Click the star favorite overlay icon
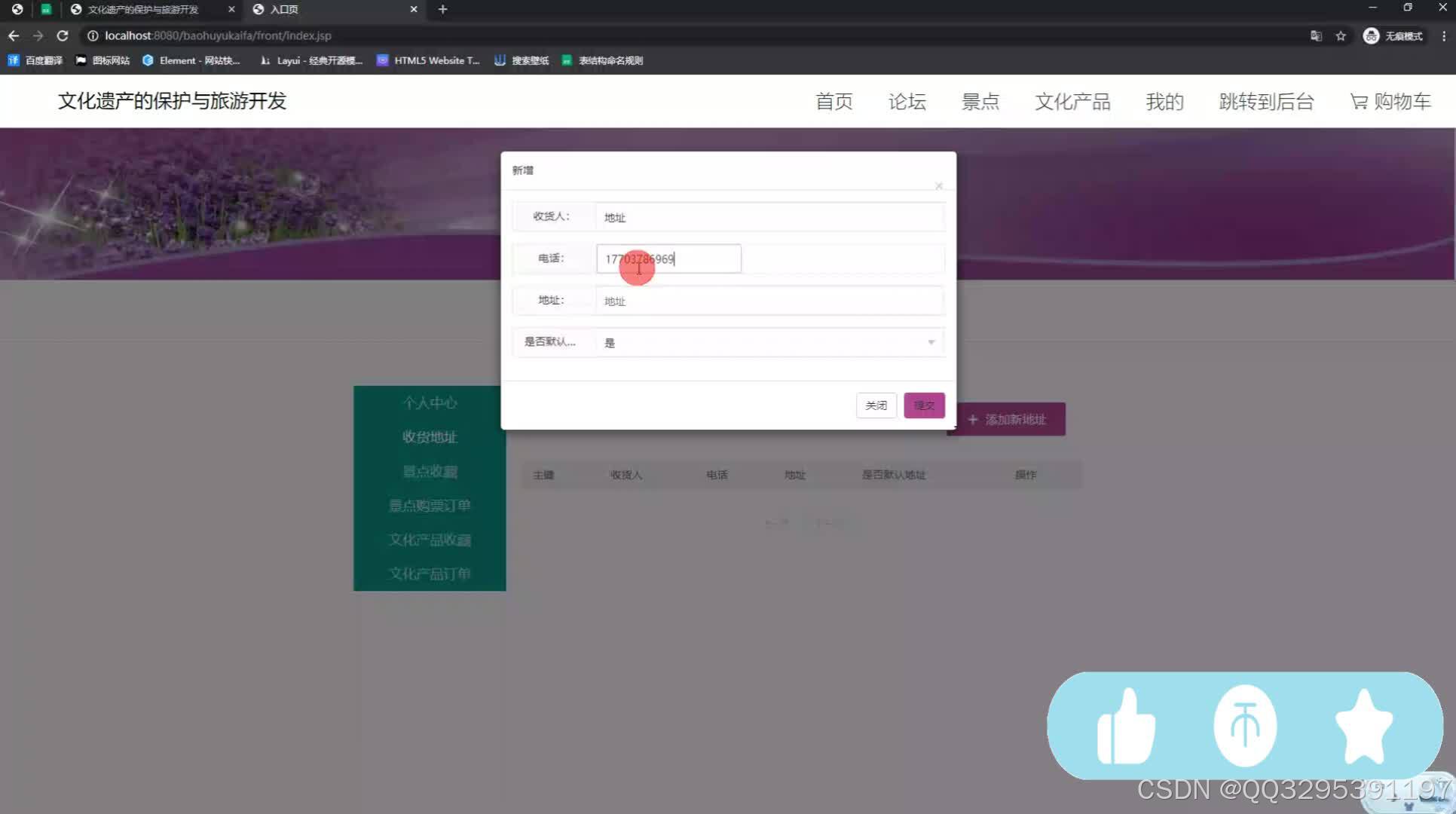This screenshot has width=1456, height=814. pos(1363,727)
